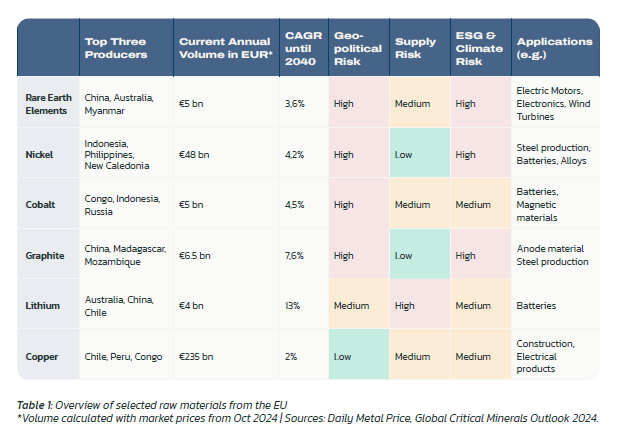The image size is (617, 443).
Task: Select the "Rare Earth Elements" row label
Action: (x=44, y=103)
